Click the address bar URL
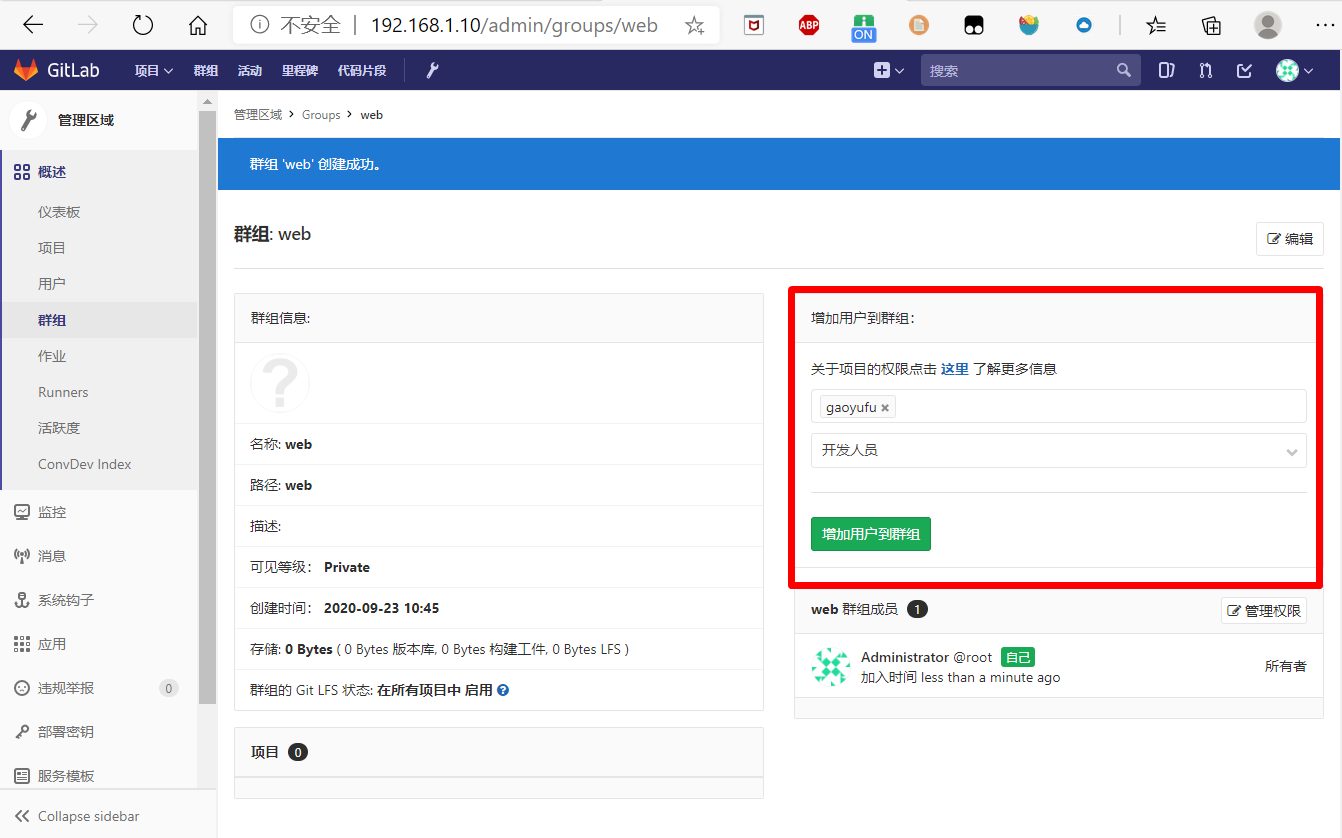 [x=514, y=25]
